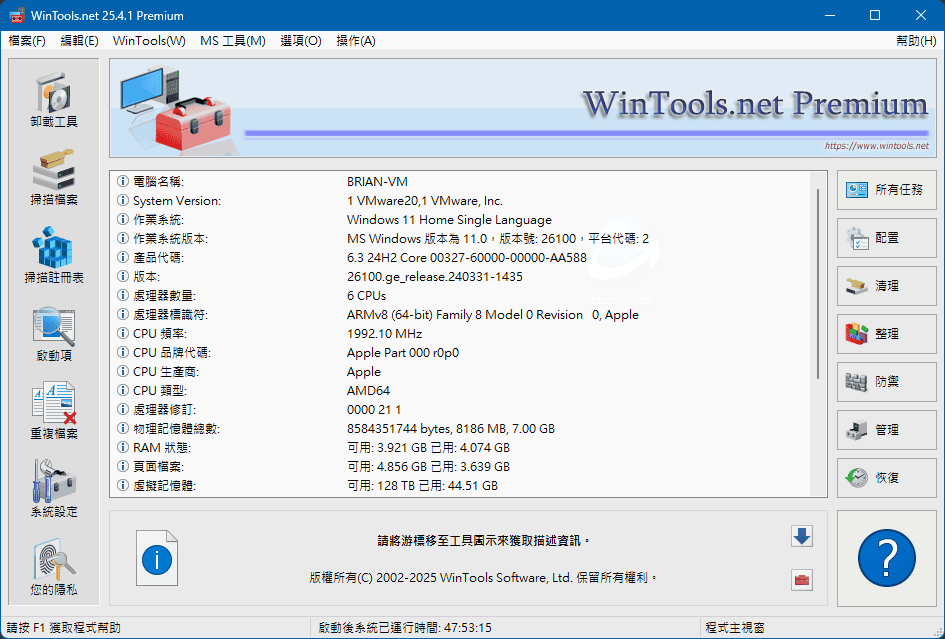Open the 您的隱私 privacy tool

point(53,568)
